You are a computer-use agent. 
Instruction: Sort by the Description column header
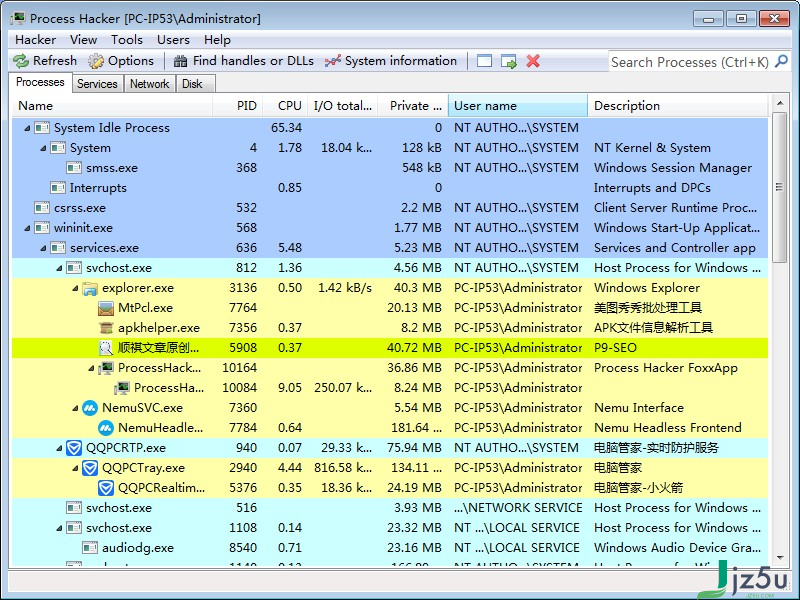678,106
